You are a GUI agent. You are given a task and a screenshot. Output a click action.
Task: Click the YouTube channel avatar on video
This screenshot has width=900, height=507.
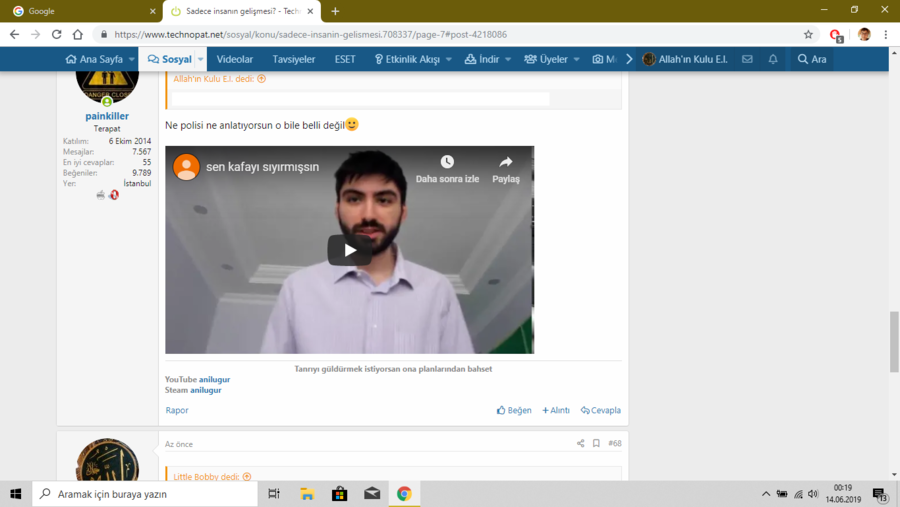187,167
